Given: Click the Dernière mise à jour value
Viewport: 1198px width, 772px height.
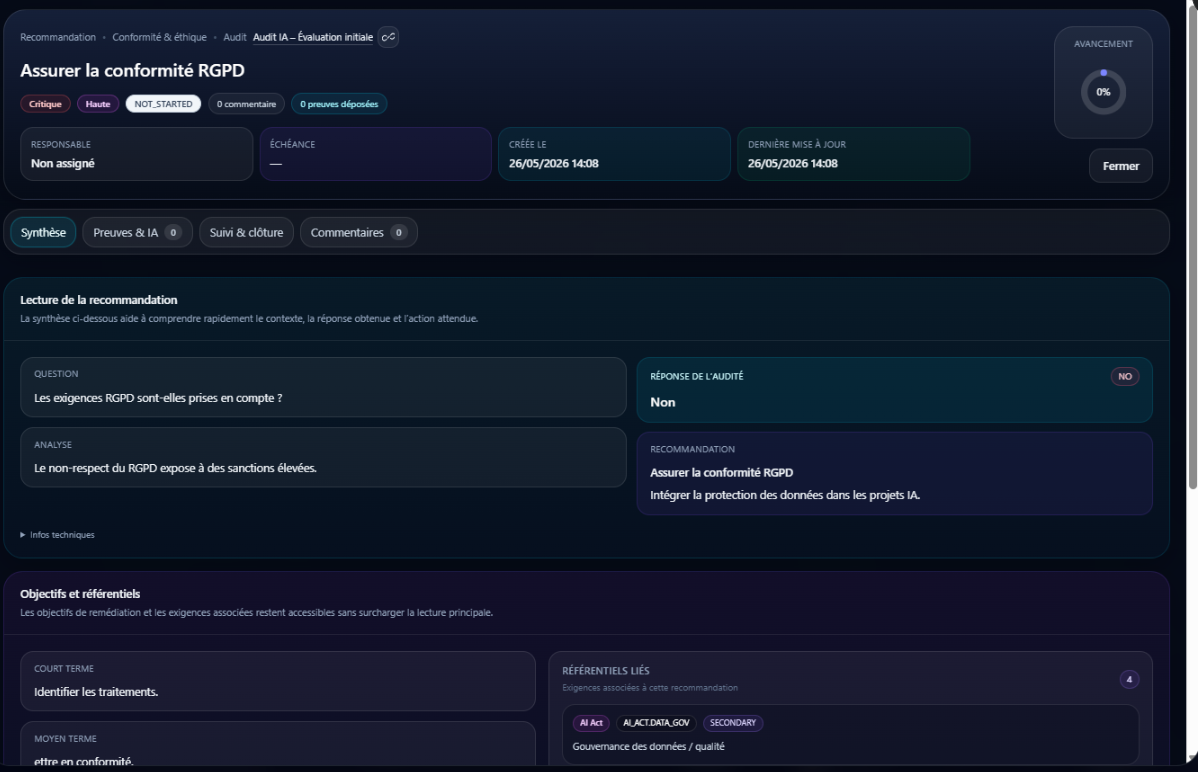Looking at the screenshot, I should (x=792, y=164).
